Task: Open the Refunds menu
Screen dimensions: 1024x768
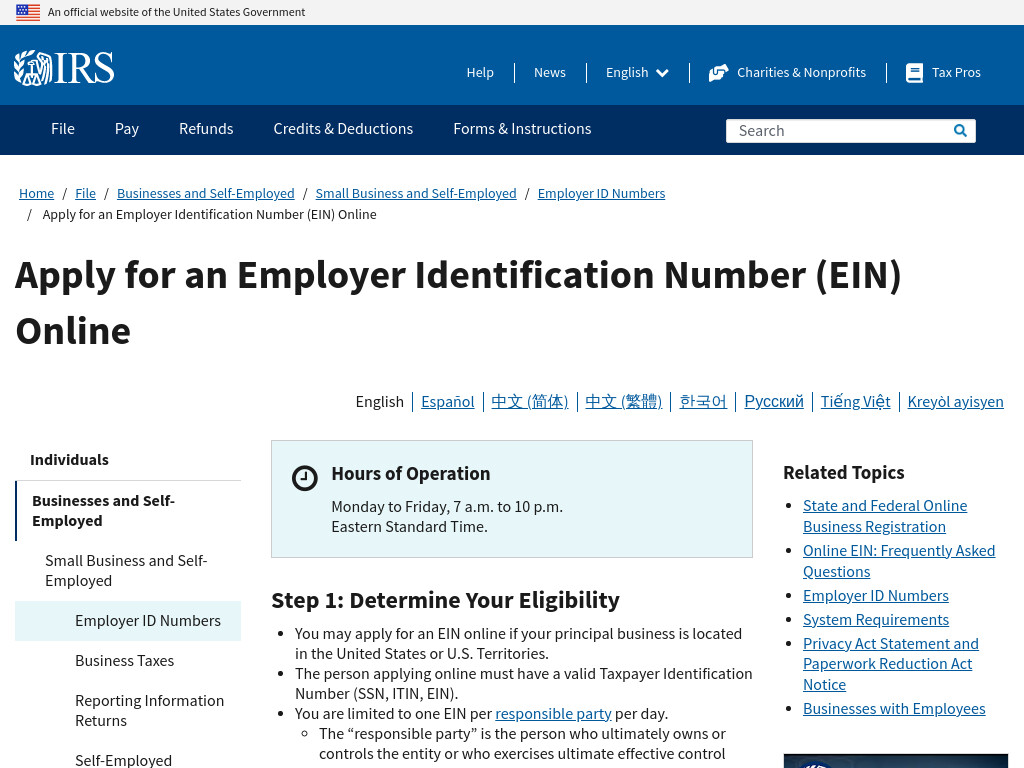Action: pos(206,129)
